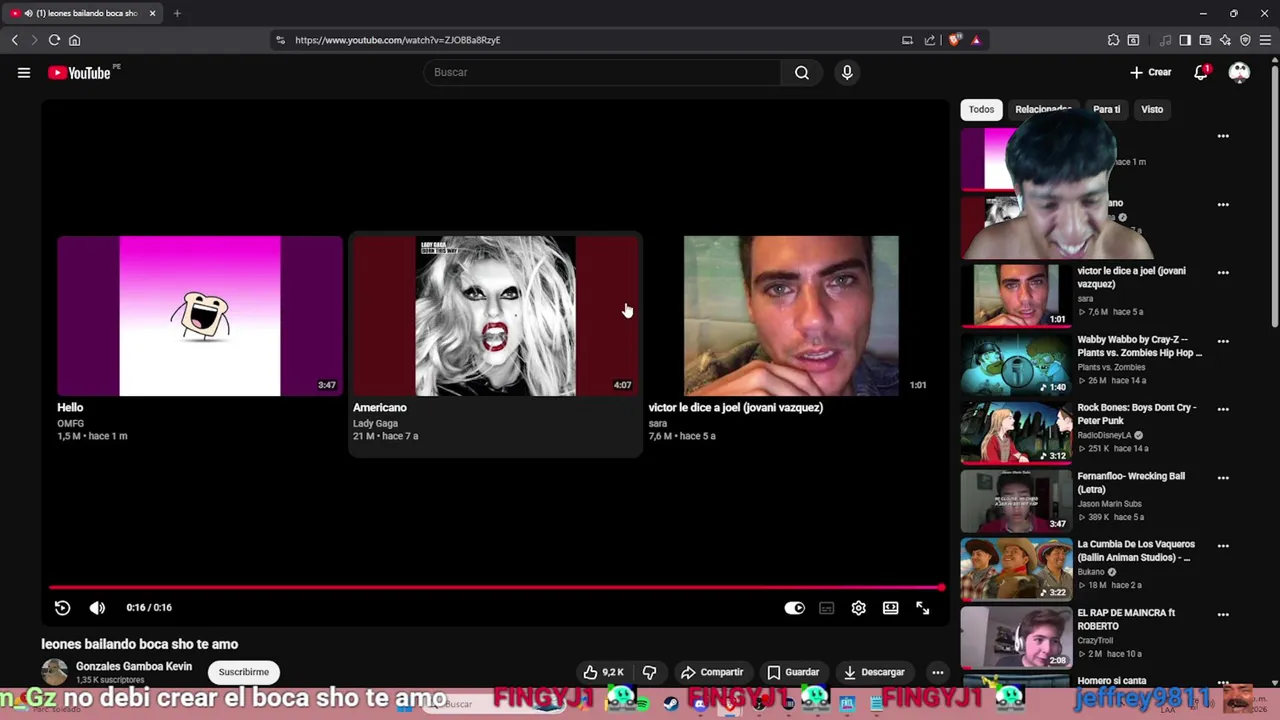
Task: Open Rock Bones Boys Dont Cry thumbnail
Action: tap(1016, 433)
